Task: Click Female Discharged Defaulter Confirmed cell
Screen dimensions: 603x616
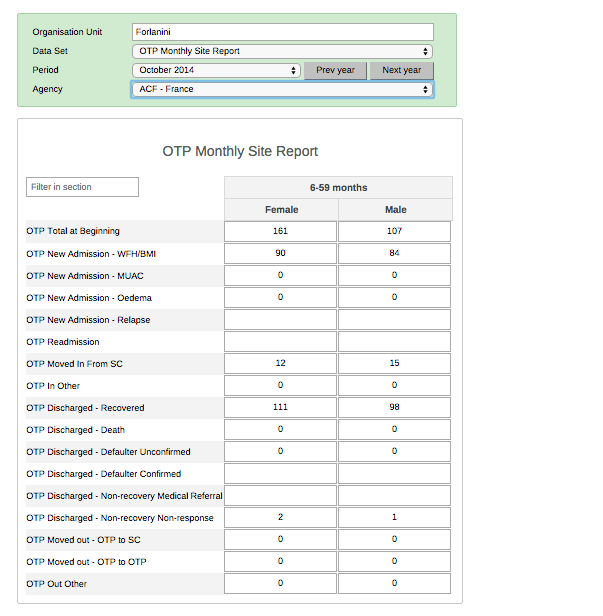Action: coord(281,474)
